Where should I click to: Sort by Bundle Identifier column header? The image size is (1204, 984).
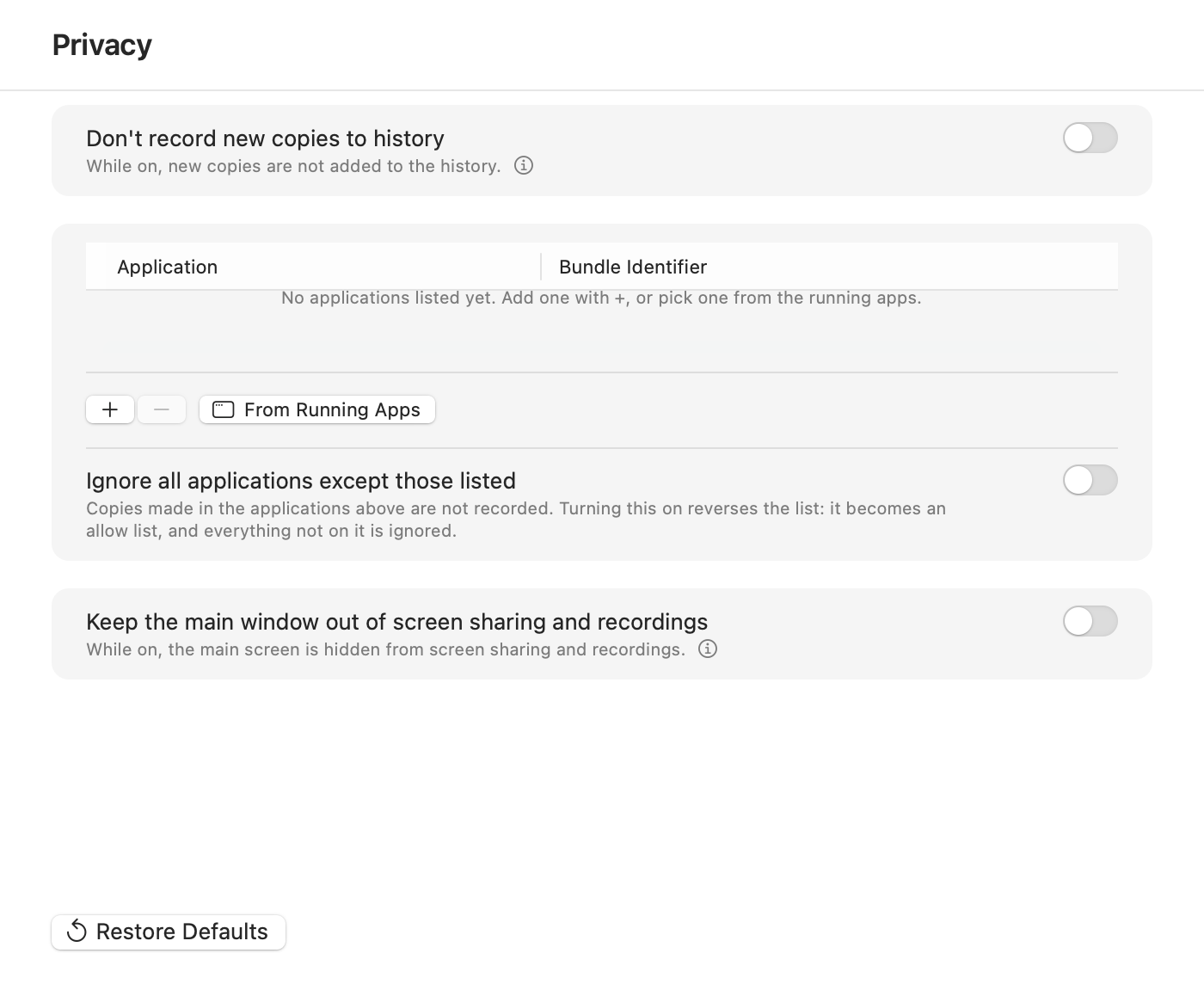click(x=830, y=267)
